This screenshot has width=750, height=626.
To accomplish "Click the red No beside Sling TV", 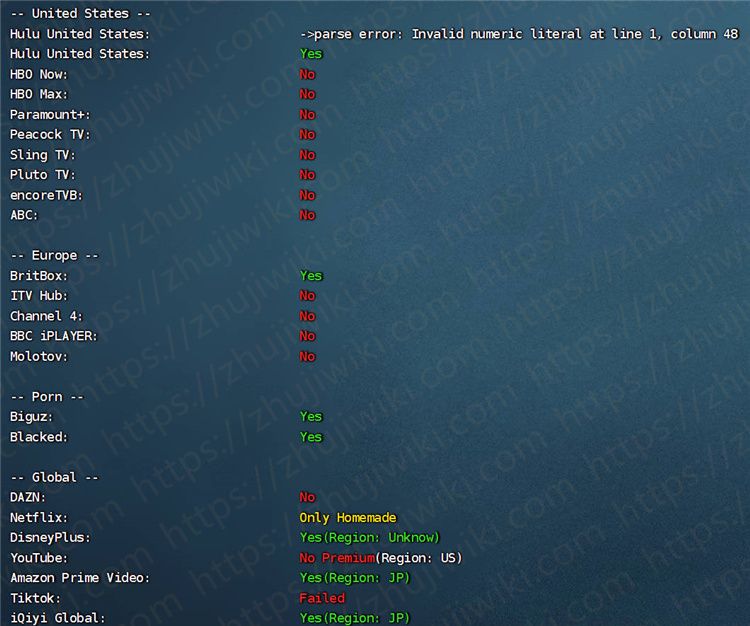I will click(308, 155).
